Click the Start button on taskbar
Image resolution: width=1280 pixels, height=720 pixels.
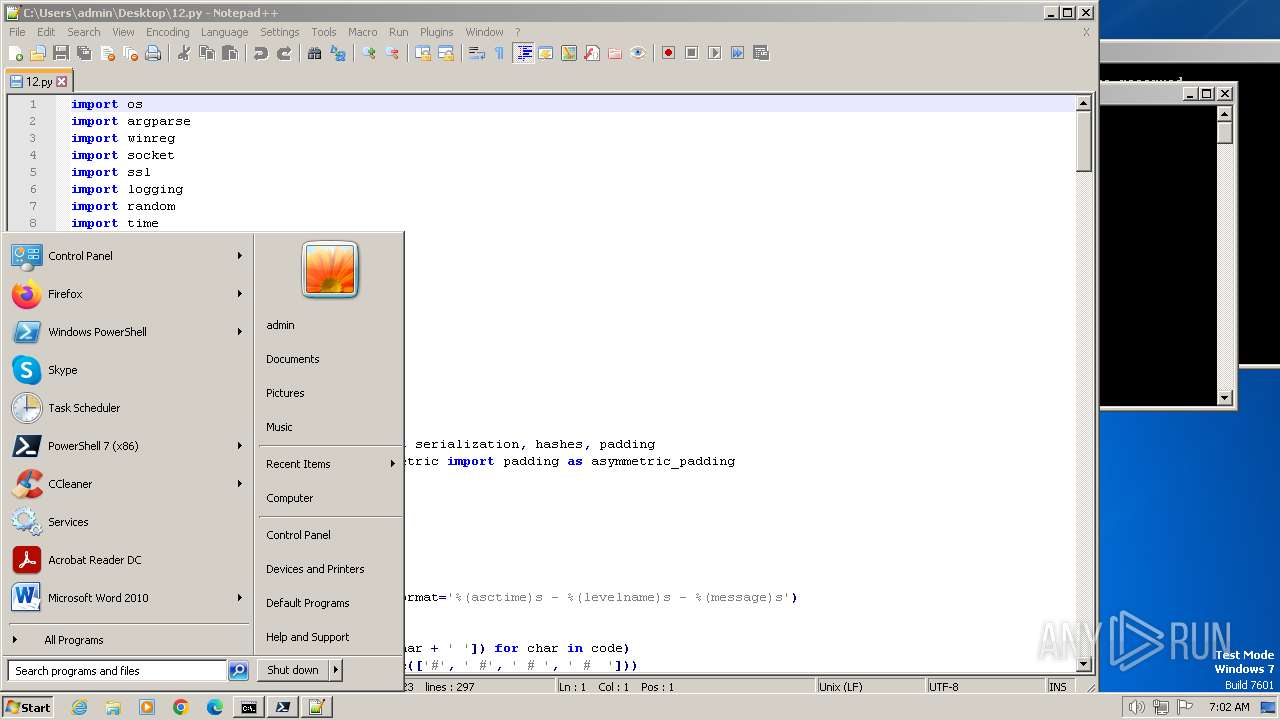tap(28, 707)
